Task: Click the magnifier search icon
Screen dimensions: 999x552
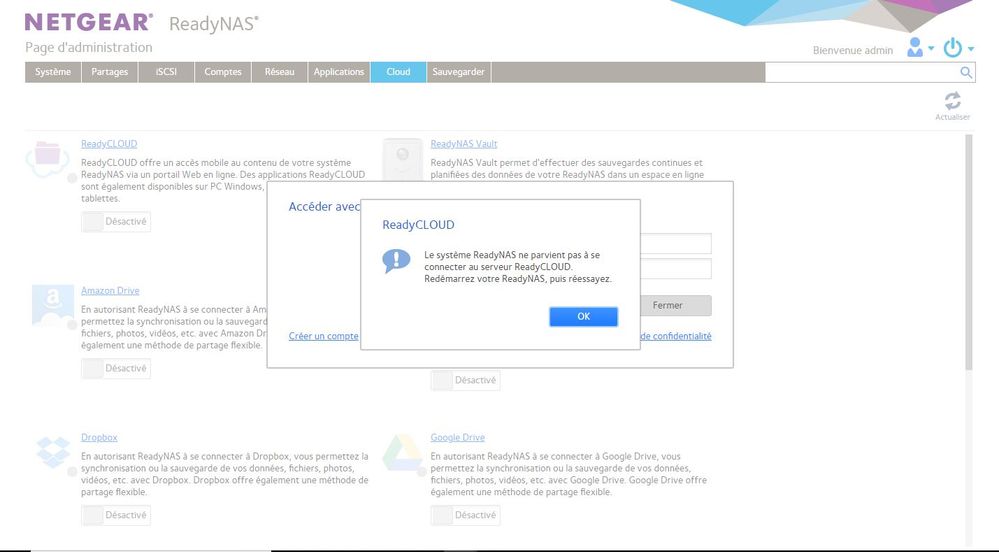Action: (x=966, y=73)
